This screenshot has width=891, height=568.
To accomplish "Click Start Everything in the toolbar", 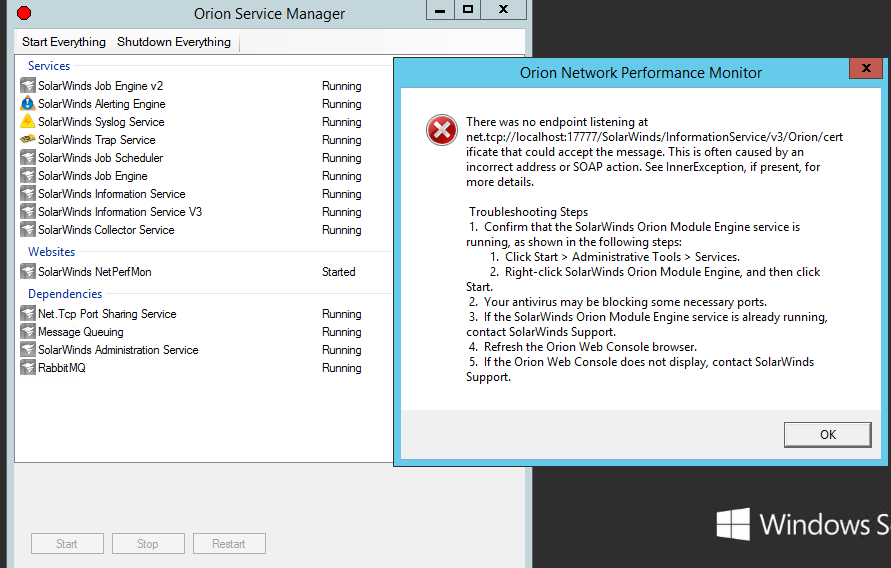I will pyautogui.click(x=64, y=42).
